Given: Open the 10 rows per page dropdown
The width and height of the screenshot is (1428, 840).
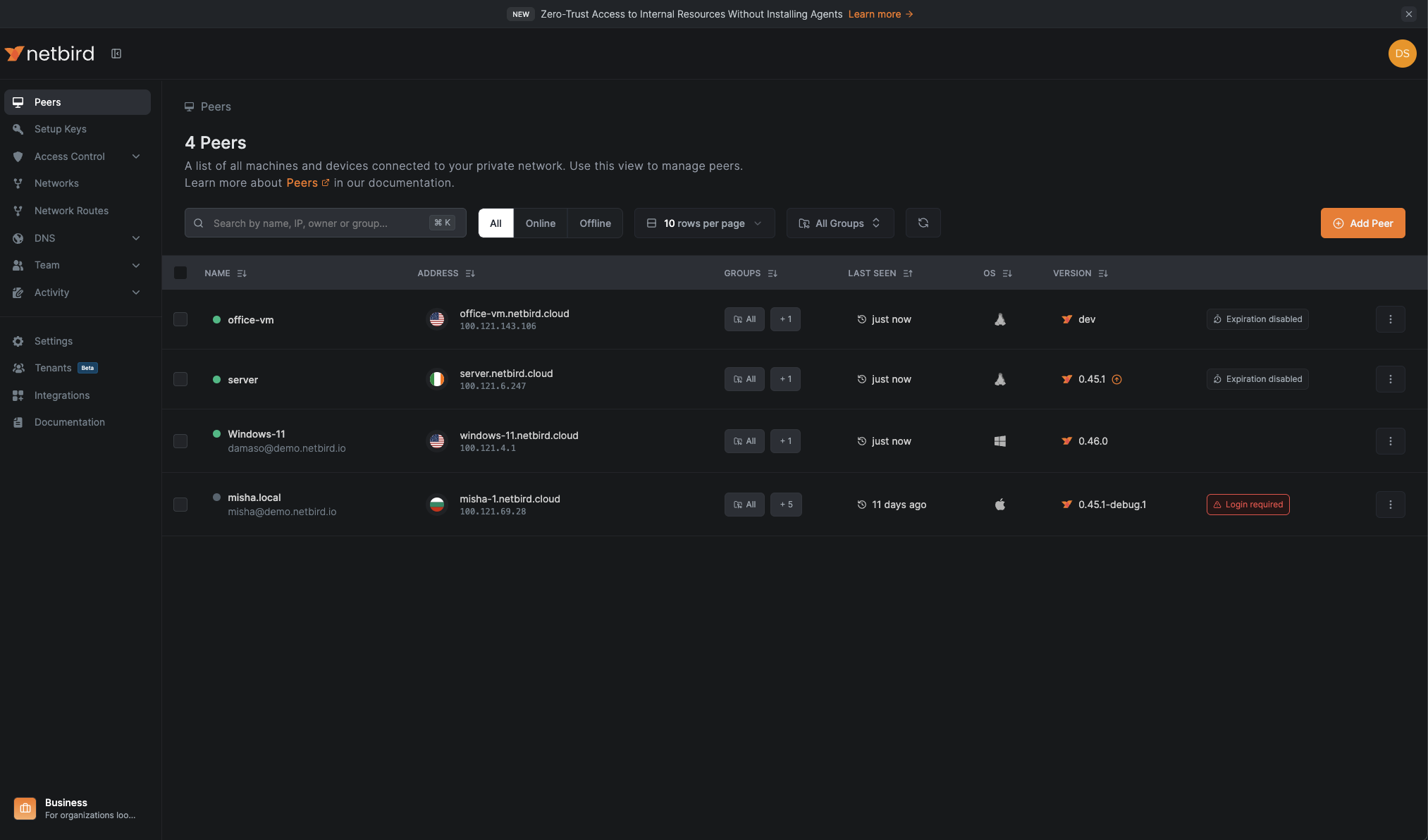Looking at the screenshot, I should (704, 223).
